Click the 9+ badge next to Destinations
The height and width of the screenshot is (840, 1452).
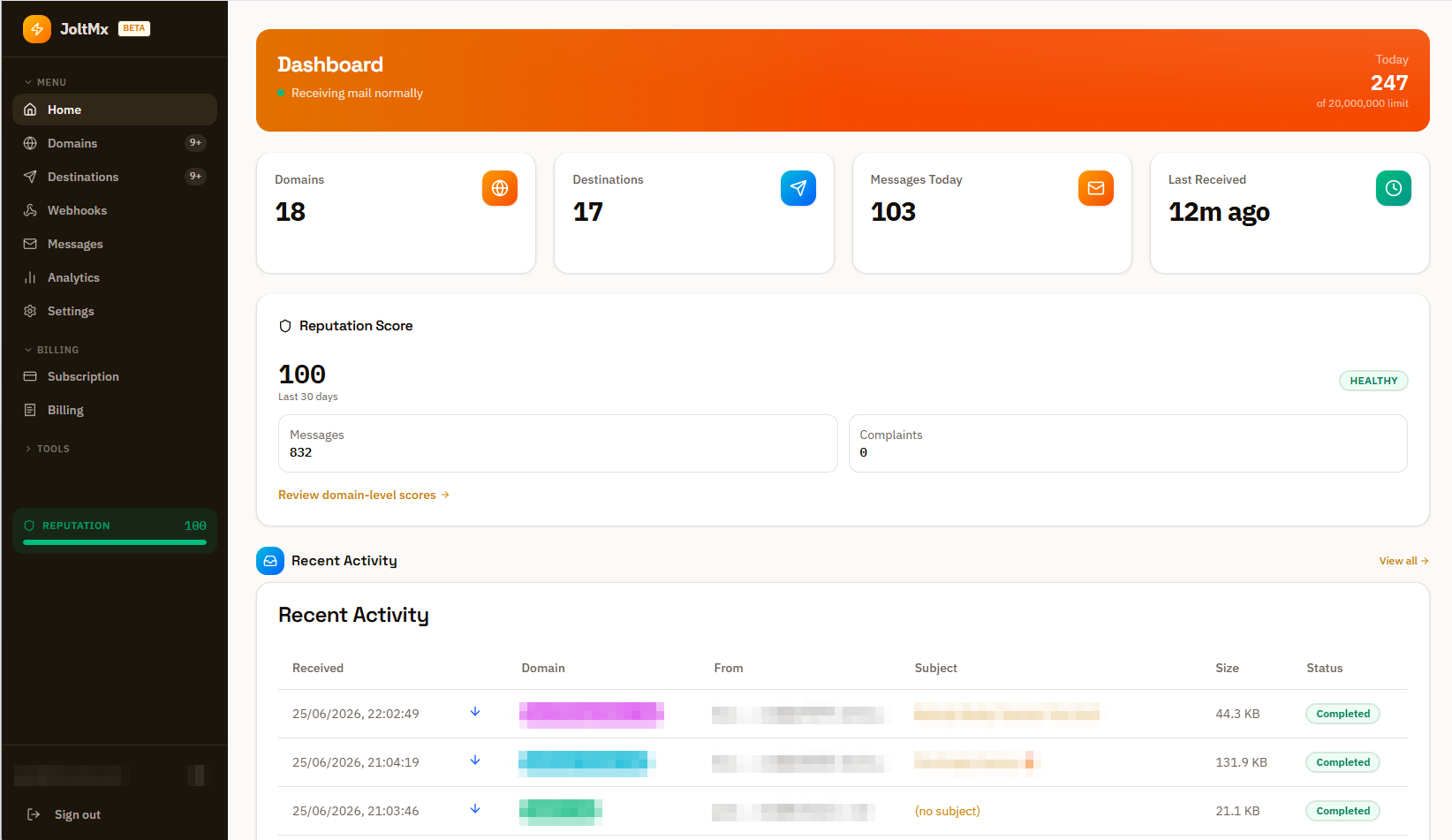tap(195, 177)
